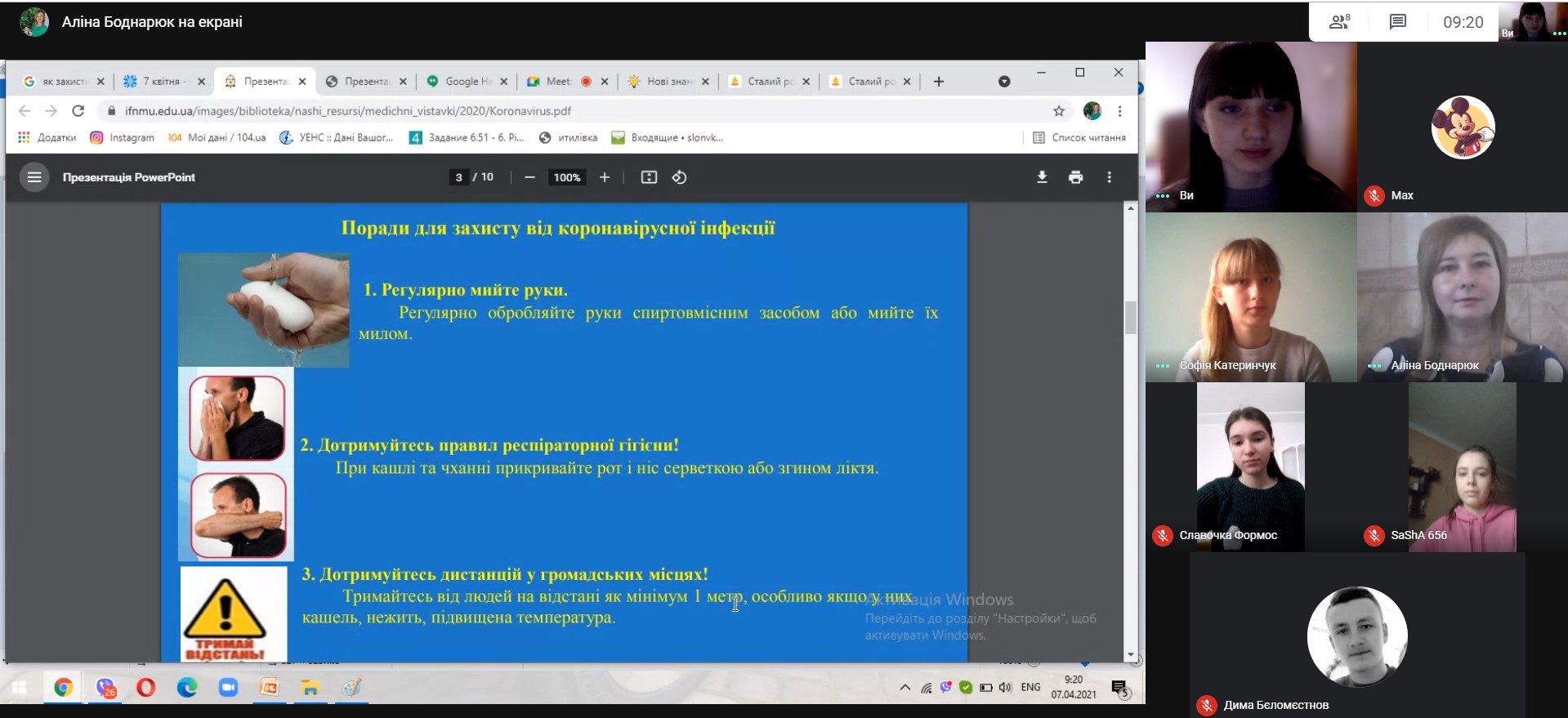This screenshot has height=718, width=1568.
Task: Print the PDF presentation
Action: [1075, 177]
